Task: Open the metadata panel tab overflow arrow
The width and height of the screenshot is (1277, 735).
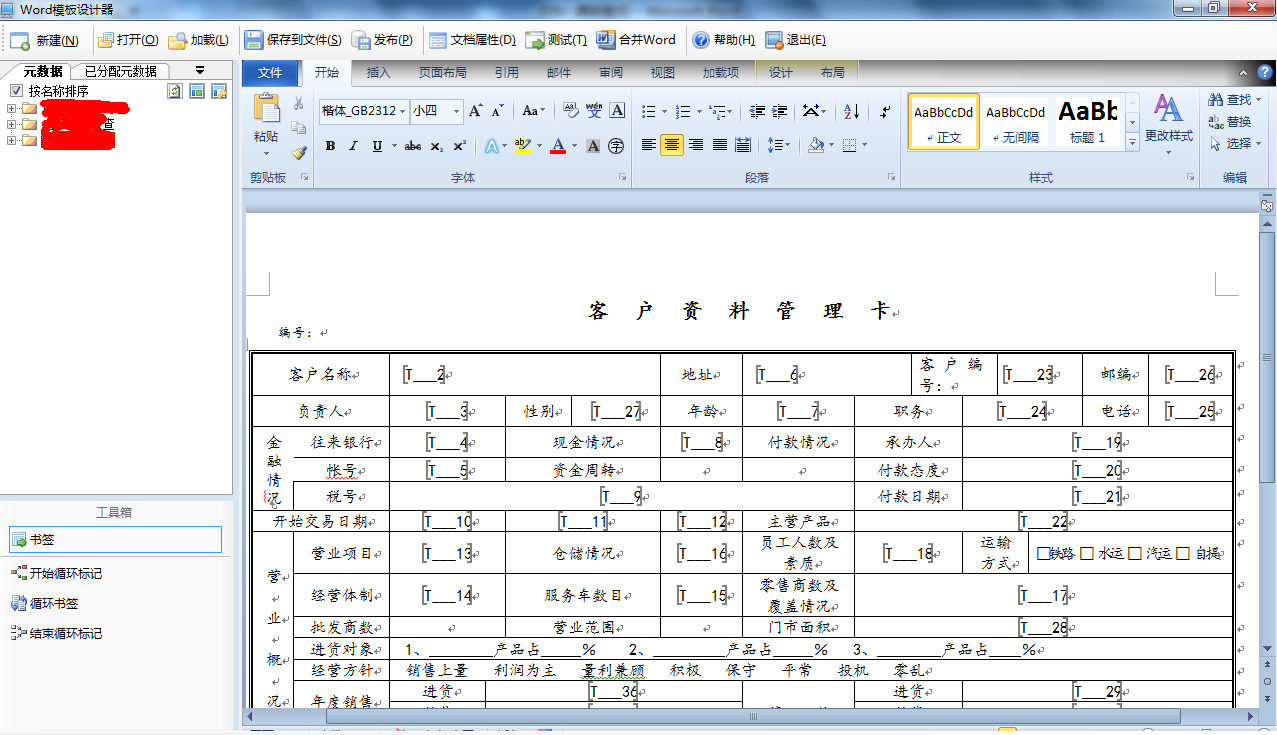Action: pyautogui.click(x=200, y=70)
